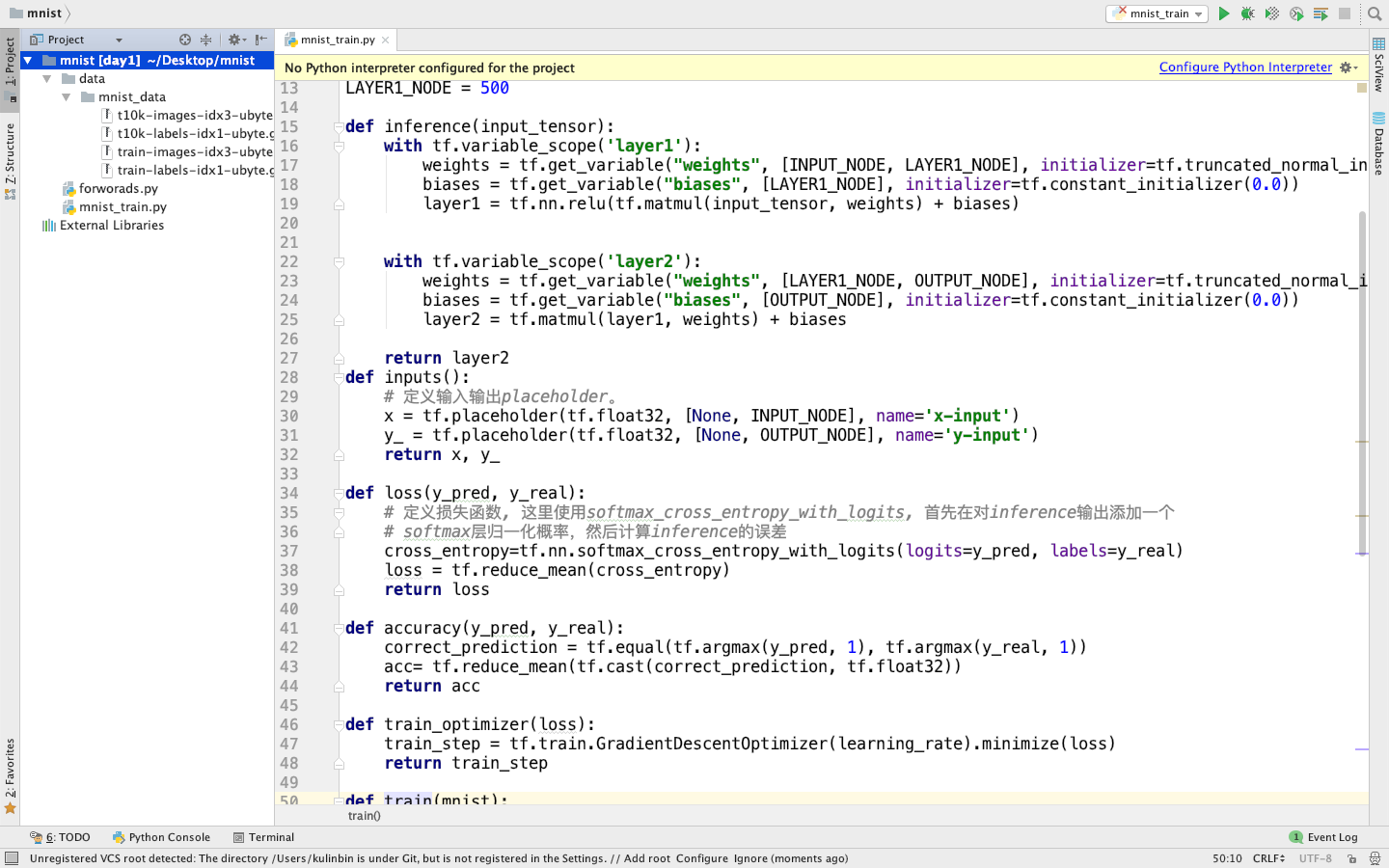Image resolution: width=1389 pixels, height=868 pixels.
Task: Fold the layer1 with-block at line 16
Action: (340, 147)
